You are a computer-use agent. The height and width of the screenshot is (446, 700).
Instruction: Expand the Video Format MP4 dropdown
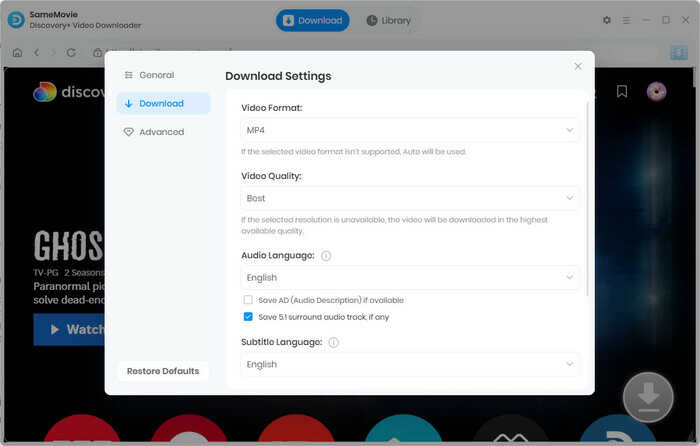pyautogui.click(x=410, y=130)
